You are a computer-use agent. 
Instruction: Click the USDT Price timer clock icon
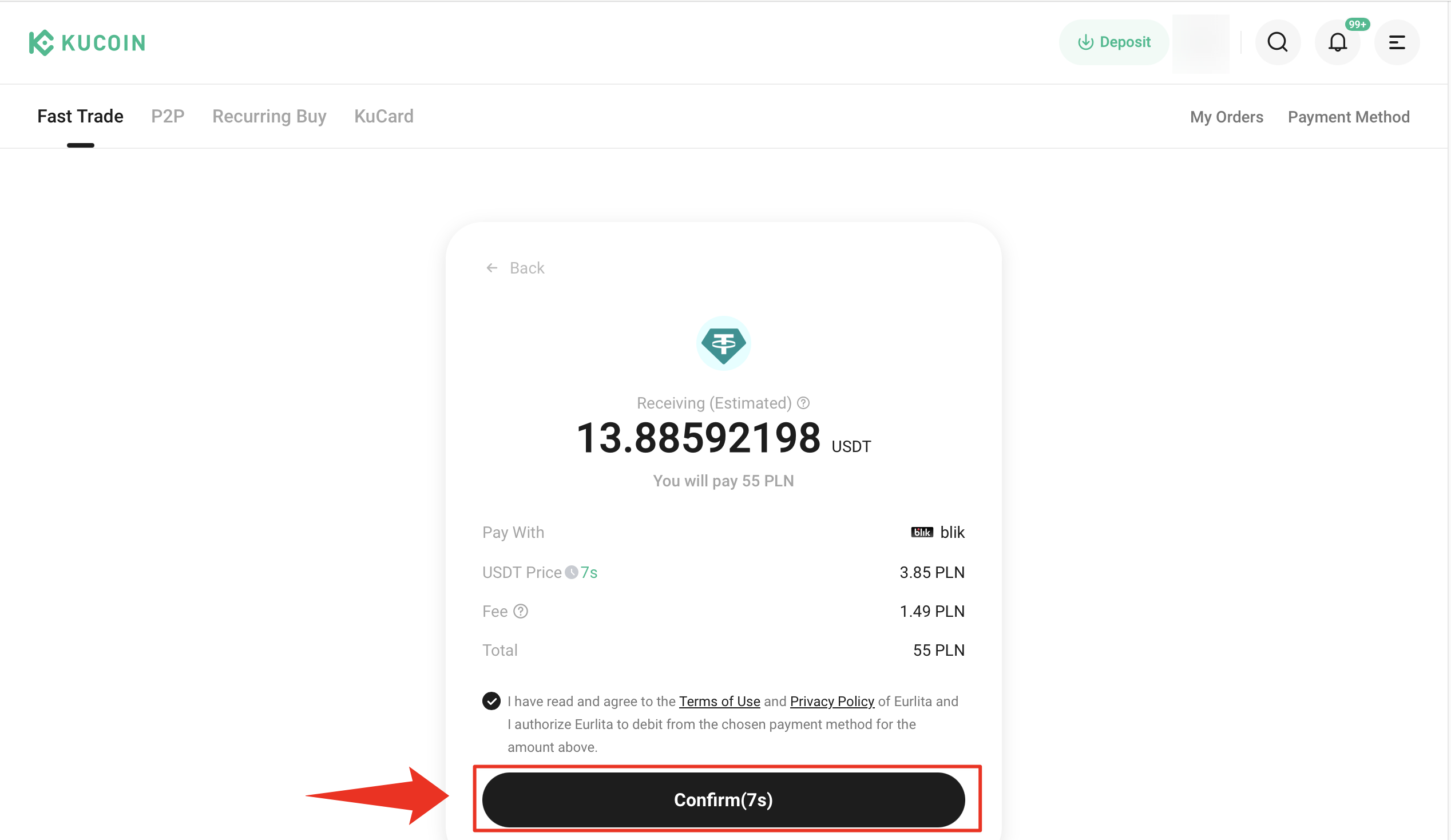pos(571,572)
